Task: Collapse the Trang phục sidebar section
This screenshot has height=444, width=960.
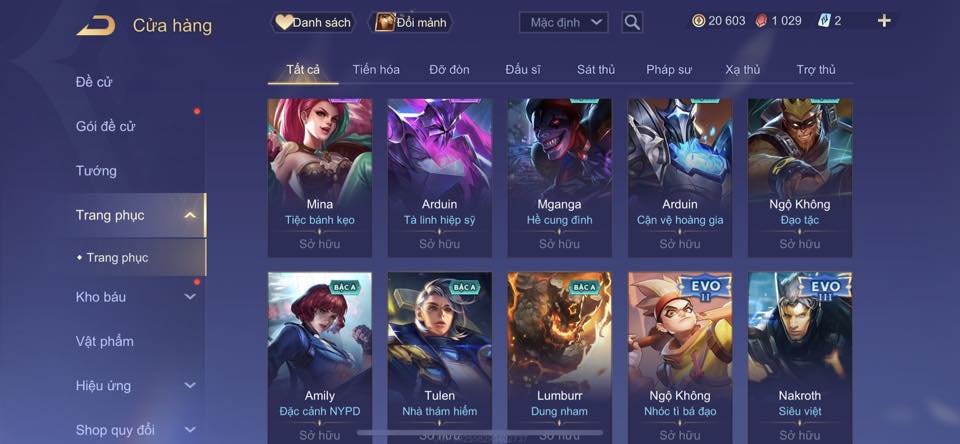Action: point(190,215)
